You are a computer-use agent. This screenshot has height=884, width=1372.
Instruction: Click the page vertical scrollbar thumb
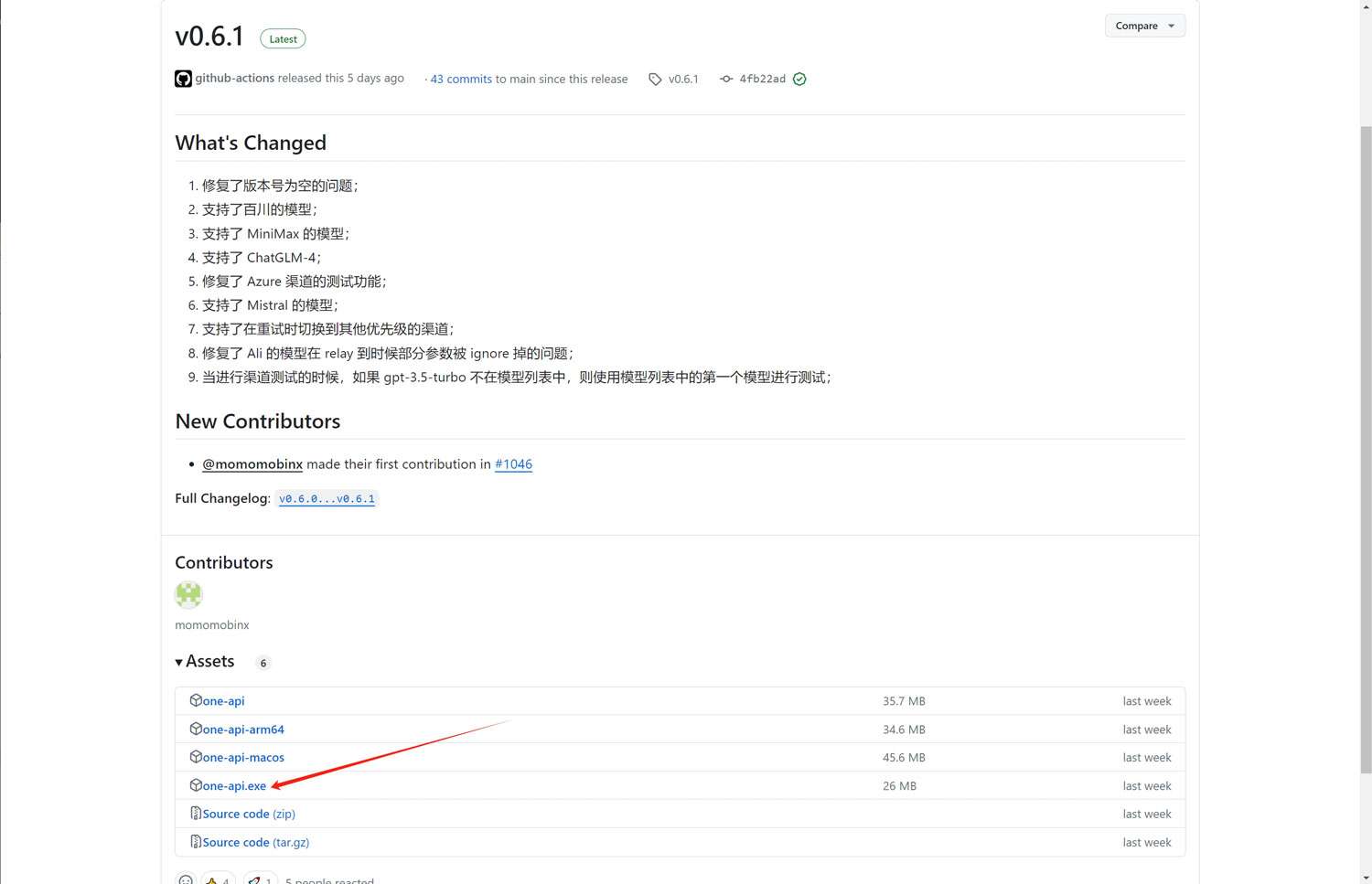1366,448
